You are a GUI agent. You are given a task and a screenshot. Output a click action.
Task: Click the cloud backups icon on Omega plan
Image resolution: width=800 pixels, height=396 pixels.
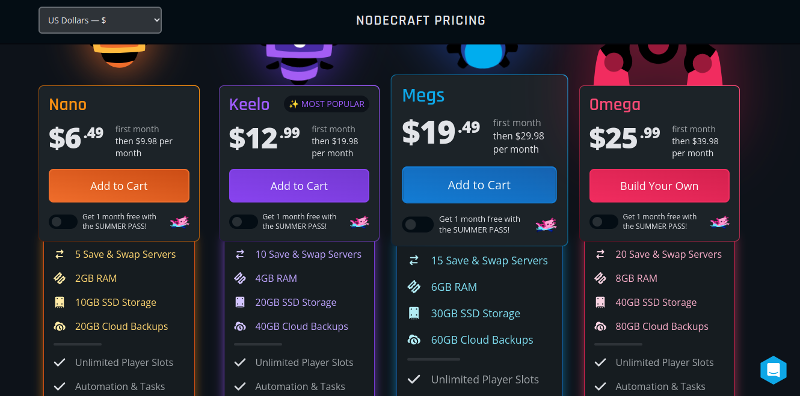click(x=600, y=326)
